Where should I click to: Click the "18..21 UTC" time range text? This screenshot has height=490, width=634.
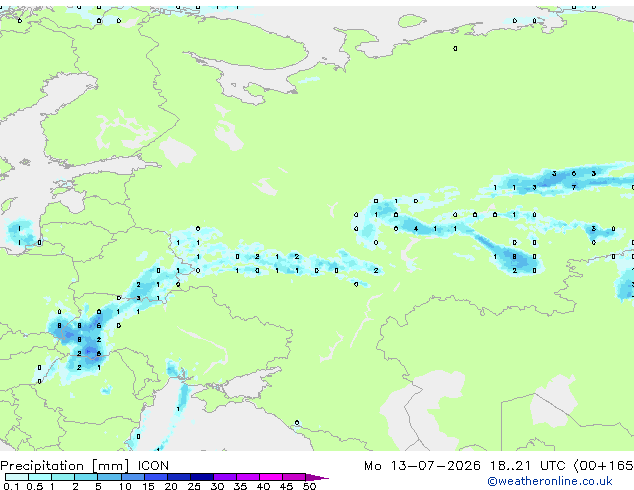[527, 466]
